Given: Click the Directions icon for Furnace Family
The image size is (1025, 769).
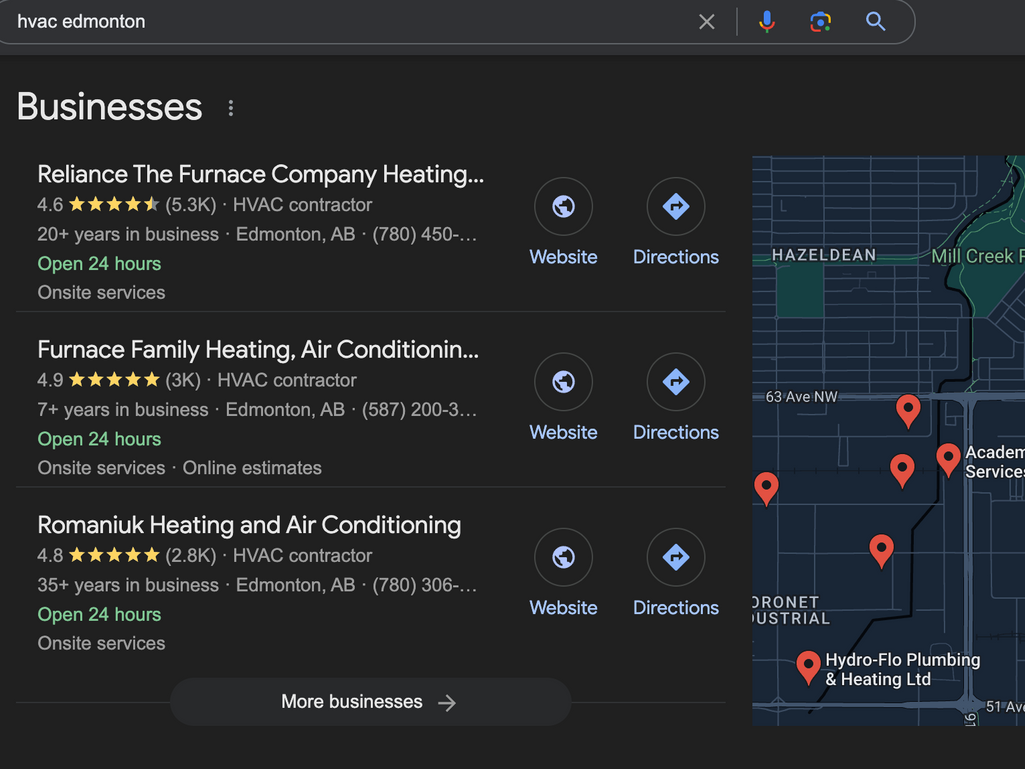Looking at the screenshot, I should coord(676,381).
